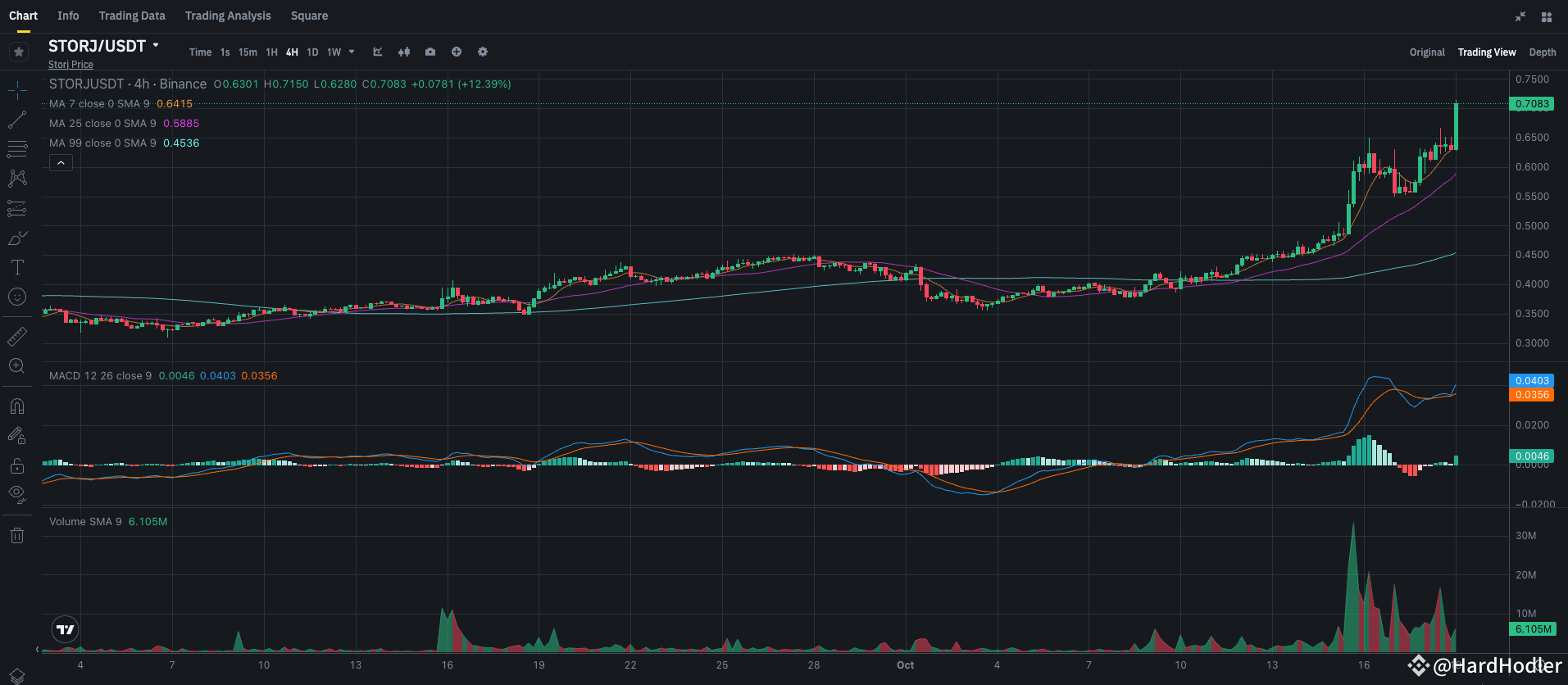Toggle hide all drawings eye icon
The image size is (1568, 685).
point(17,495)
